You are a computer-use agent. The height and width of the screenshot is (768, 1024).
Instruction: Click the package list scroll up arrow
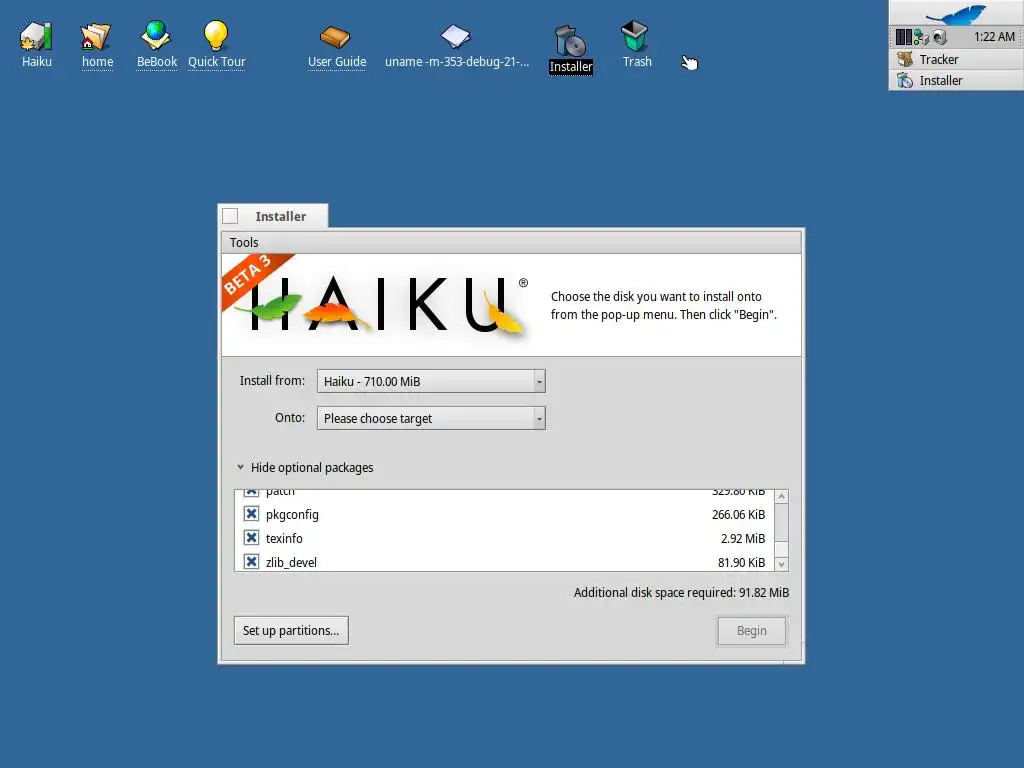click(x=781, y=497)
